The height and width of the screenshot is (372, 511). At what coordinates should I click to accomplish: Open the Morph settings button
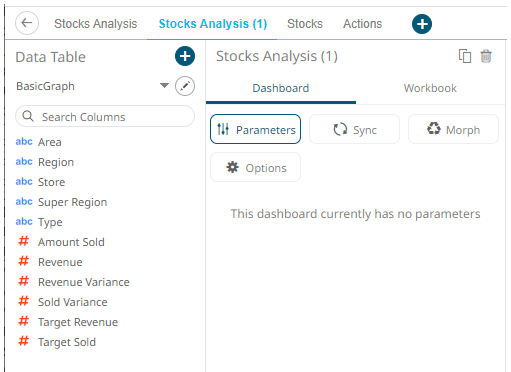point(453,129)
